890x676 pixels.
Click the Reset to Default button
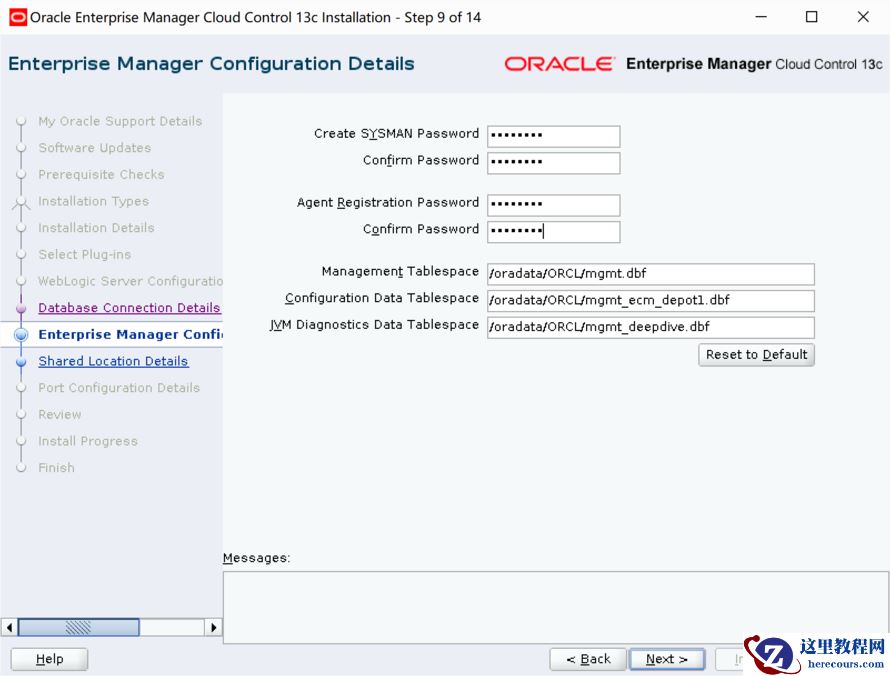756,355
